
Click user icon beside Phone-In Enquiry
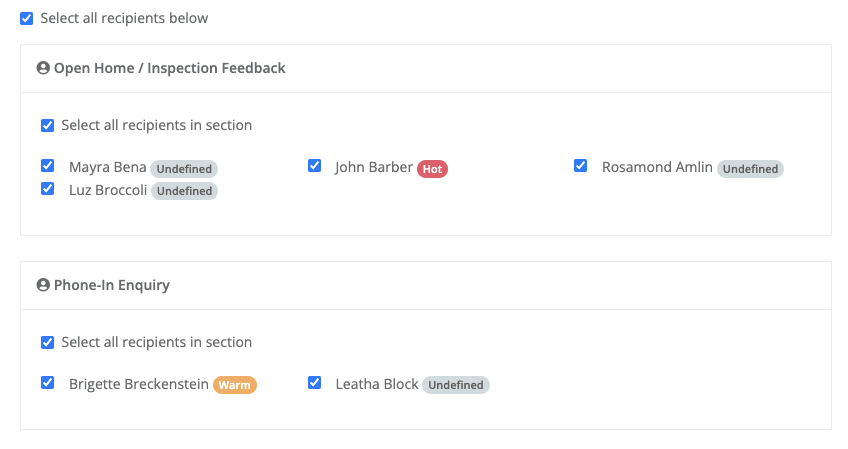click(x=43, y=286)
